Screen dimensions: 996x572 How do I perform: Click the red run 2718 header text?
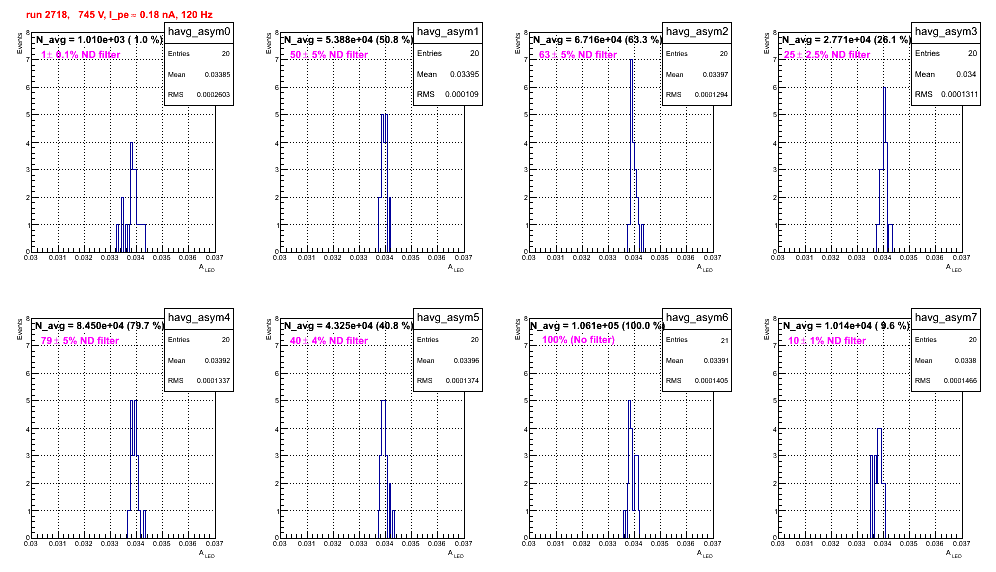[120, 14]
